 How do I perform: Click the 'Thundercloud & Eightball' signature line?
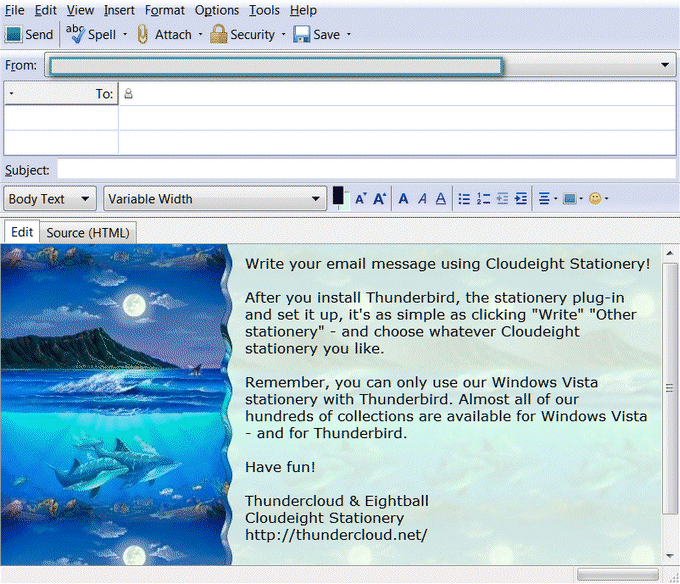coord(337,501)
